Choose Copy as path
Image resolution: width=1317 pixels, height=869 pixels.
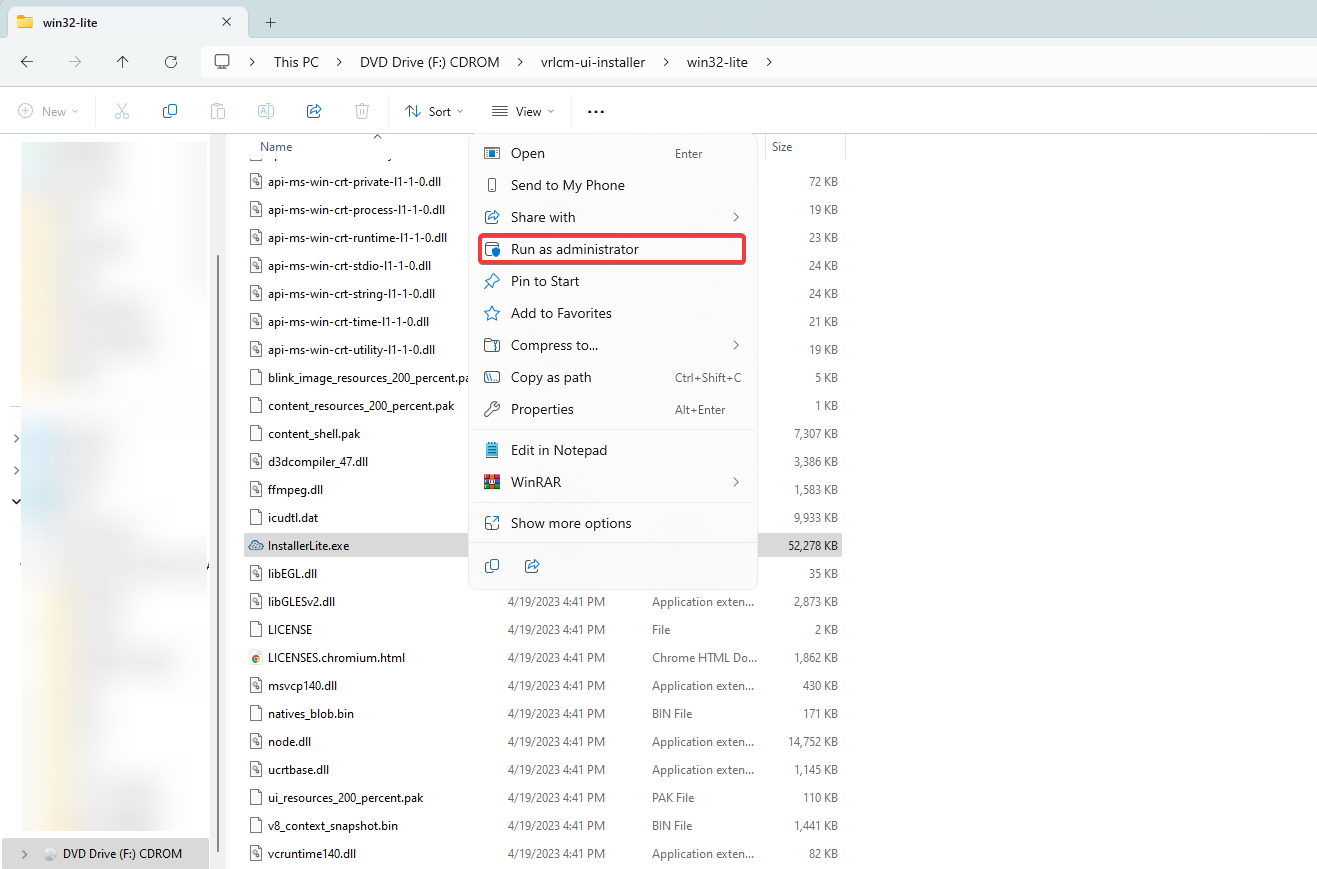point(613,377)
